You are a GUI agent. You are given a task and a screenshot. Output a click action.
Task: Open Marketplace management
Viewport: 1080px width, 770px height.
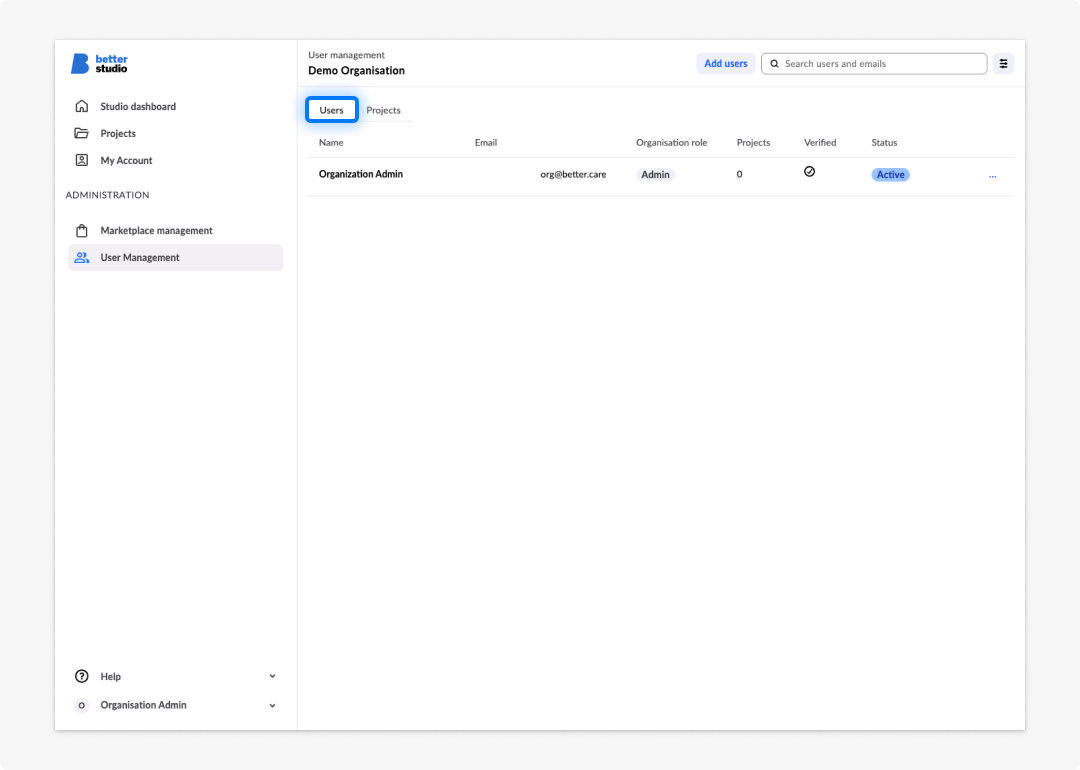(176, 230)
